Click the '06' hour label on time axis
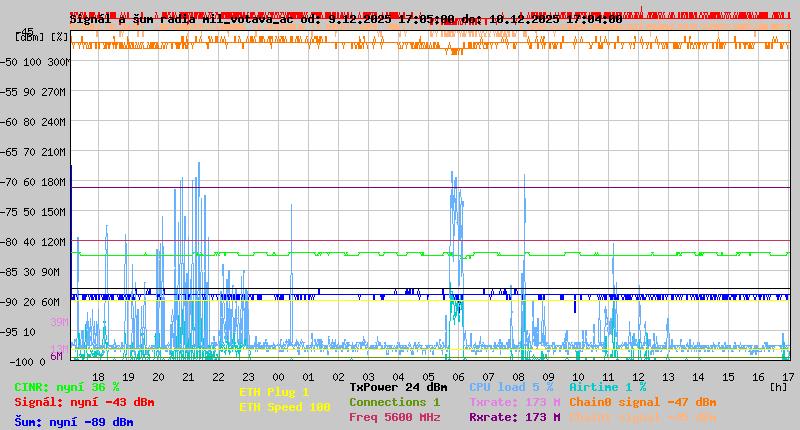Viewport: 800px width, 430px height. coord(458,377)
